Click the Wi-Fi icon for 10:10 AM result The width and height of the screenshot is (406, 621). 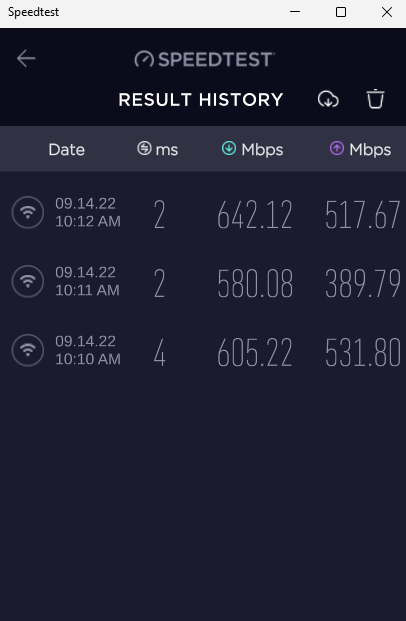tap(28, 350)
